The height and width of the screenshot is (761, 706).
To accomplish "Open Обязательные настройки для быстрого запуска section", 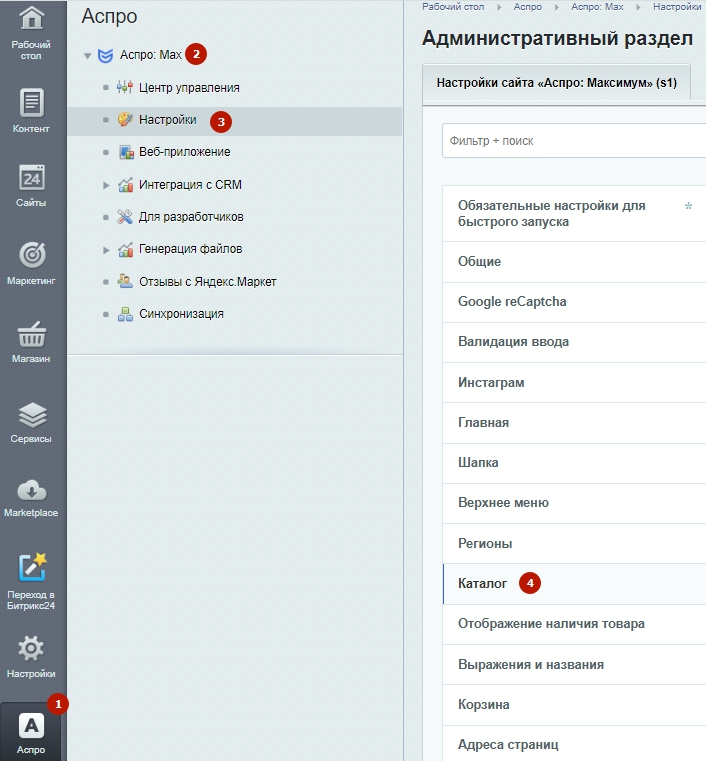I will click(574, 214).
